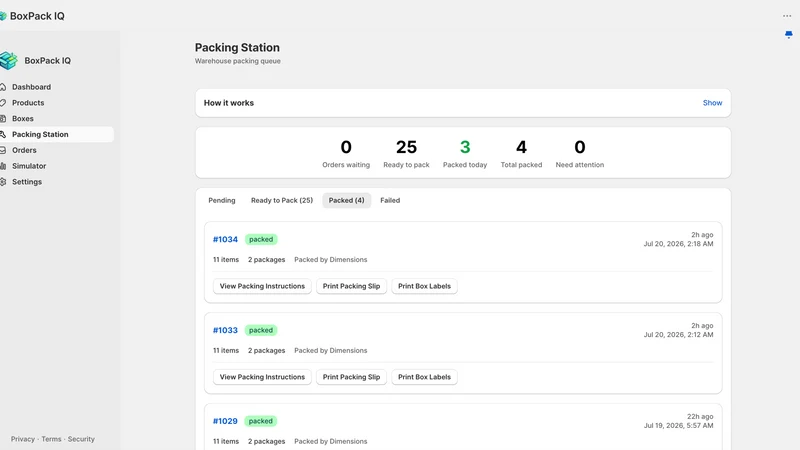Click the Jul 19, 2026, 5:57 AM timestamp
The height and width of the screenshot is (450, 800).
coord(678,426)
